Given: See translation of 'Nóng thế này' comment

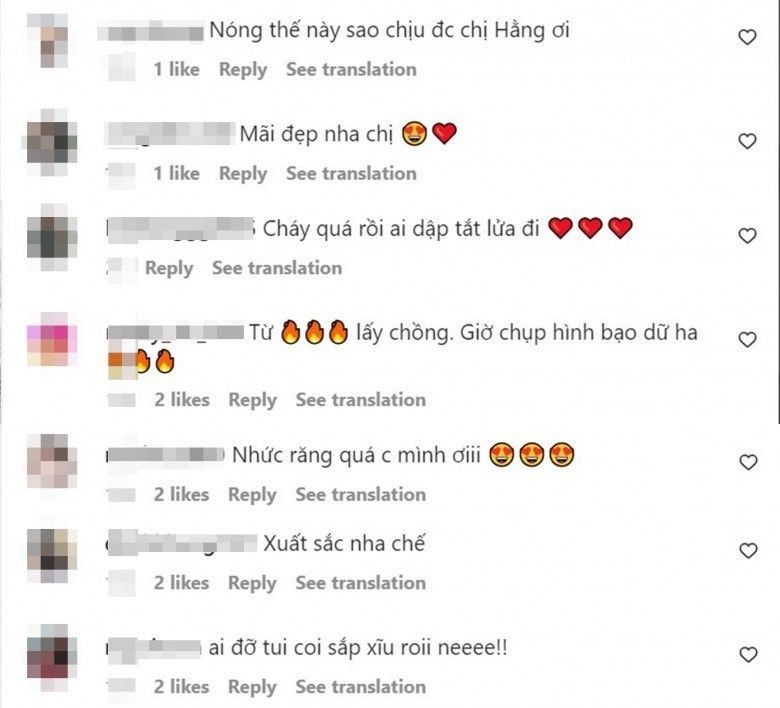Looking at the screenshot, I should click(351, 69).
